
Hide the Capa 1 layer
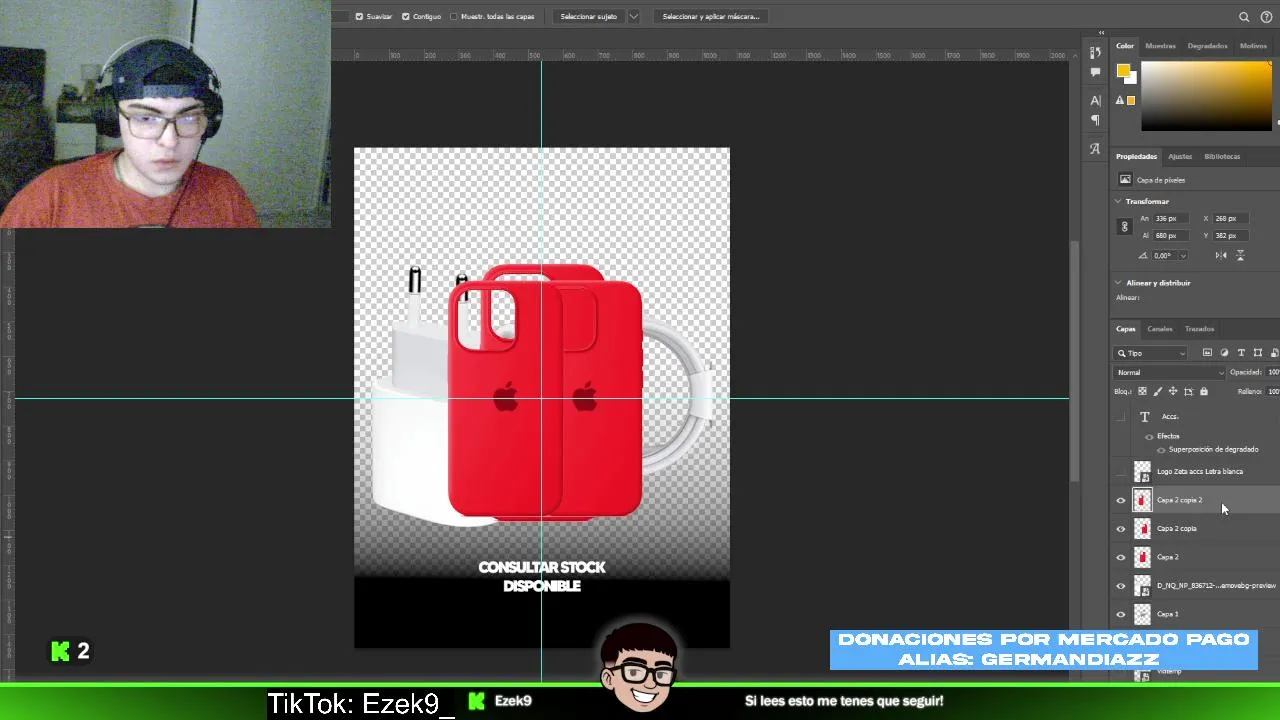click(1121, 614)
